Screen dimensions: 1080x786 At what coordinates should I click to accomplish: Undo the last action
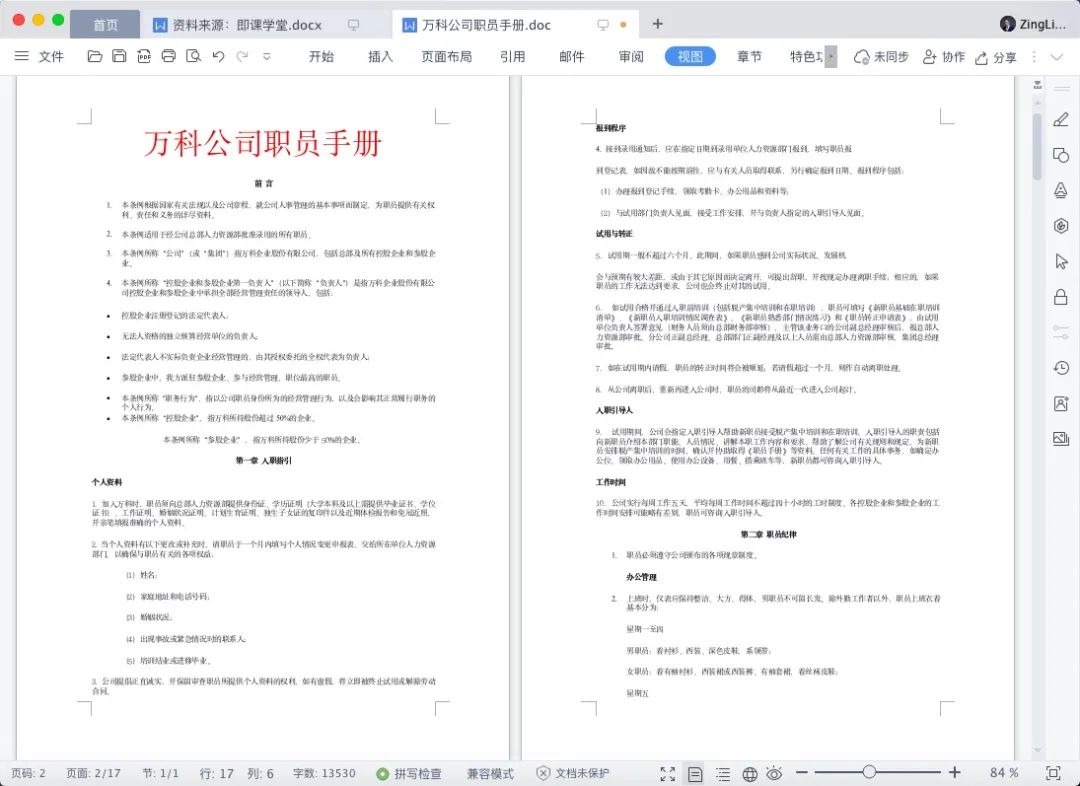(x=218, y=56)
